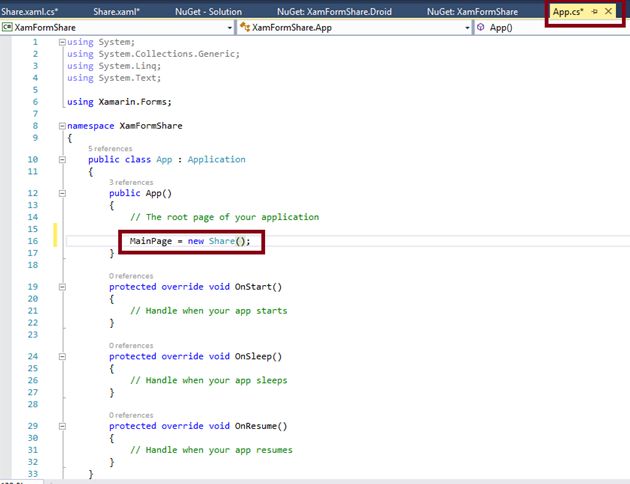
Task: Click line number 33 in gutter
Action: click(33, 474)
